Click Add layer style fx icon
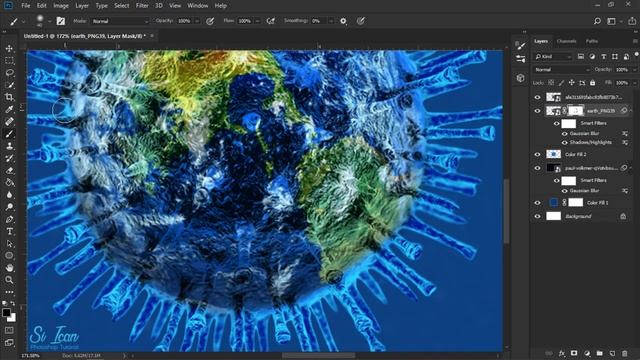Viewport: 640px width, 360px height. (562, 353)
